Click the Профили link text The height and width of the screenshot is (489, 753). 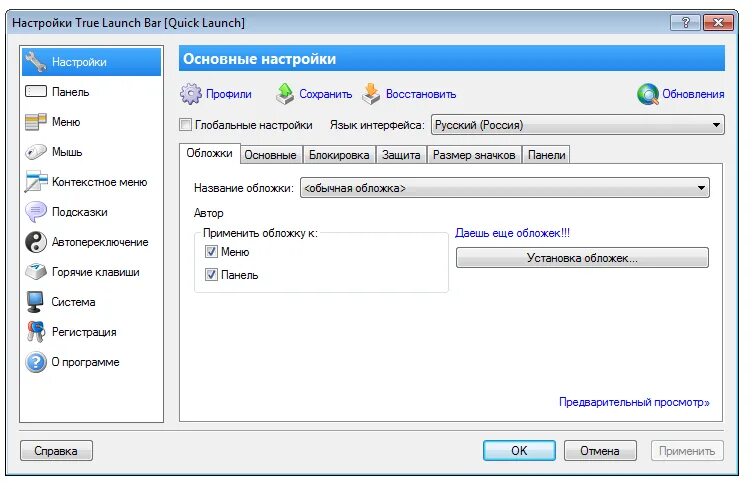coord(229,94)
